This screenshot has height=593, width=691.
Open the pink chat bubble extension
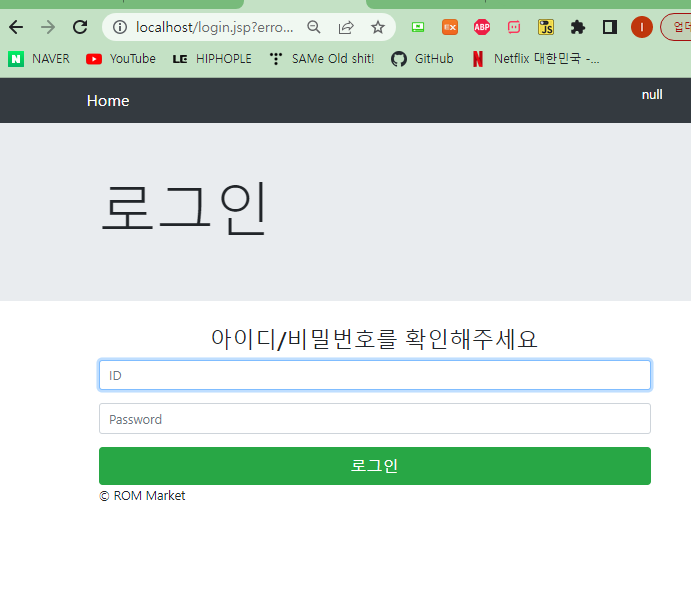click(x=514, y=27)
